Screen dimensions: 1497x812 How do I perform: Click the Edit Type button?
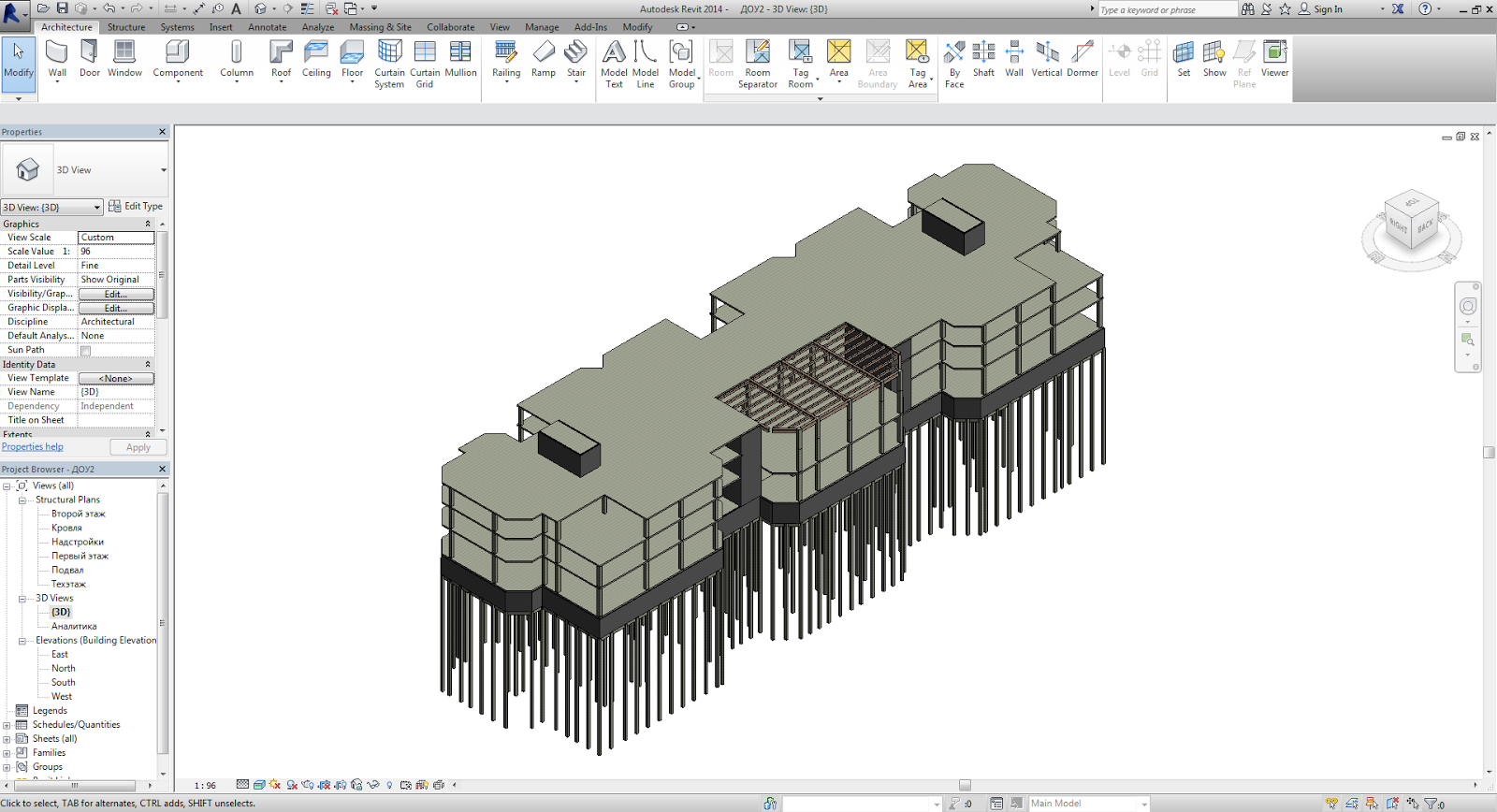(136, 206)
